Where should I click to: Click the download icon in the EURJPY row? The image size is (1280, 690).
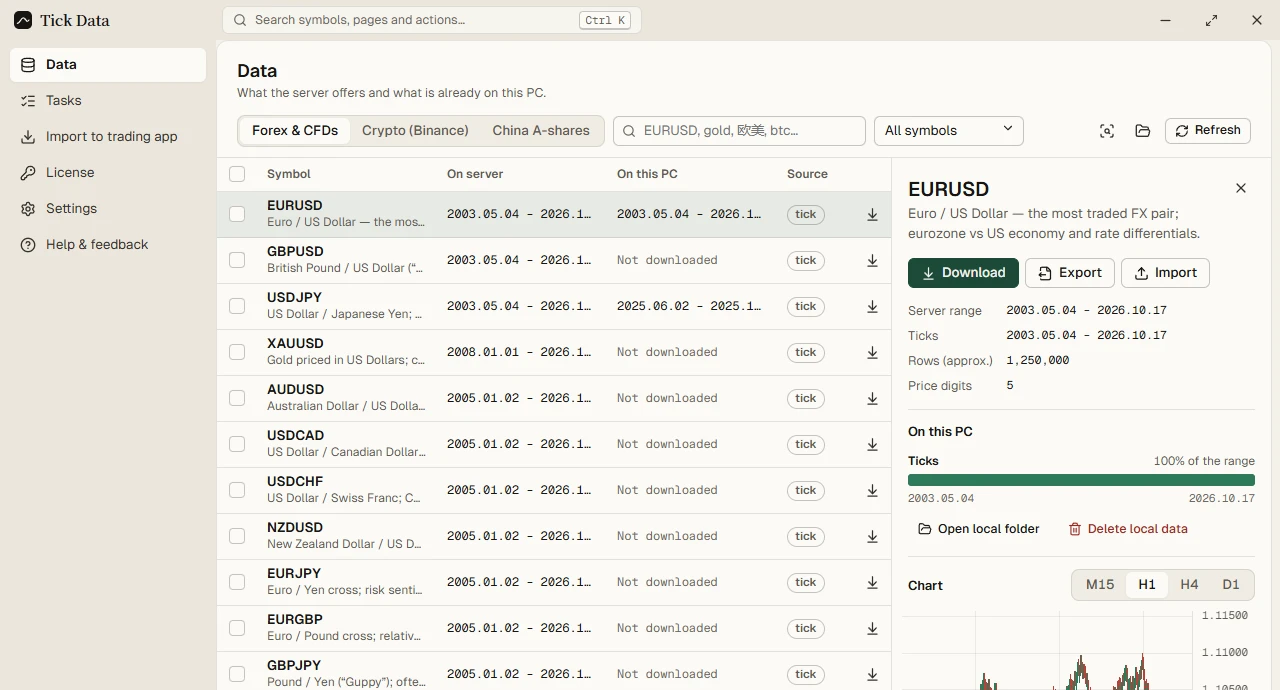point(872,583)
